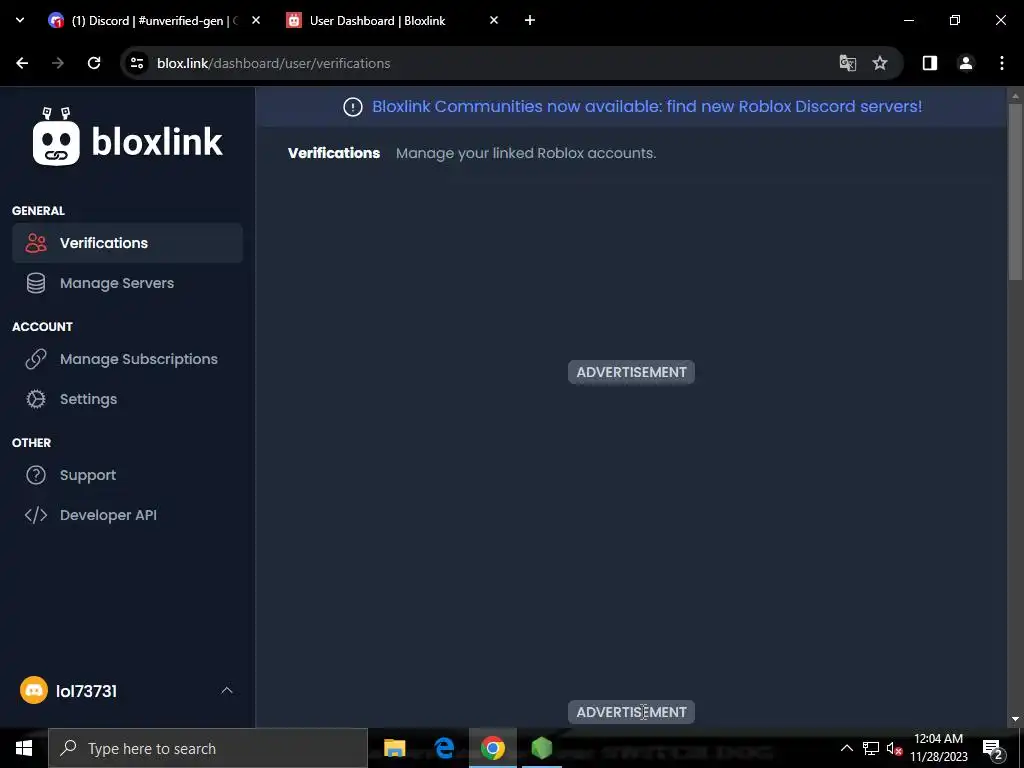Select the User Dashboard Bloxlink tab
This screenshot has height=768, width=1024.
tap(392, 20)
